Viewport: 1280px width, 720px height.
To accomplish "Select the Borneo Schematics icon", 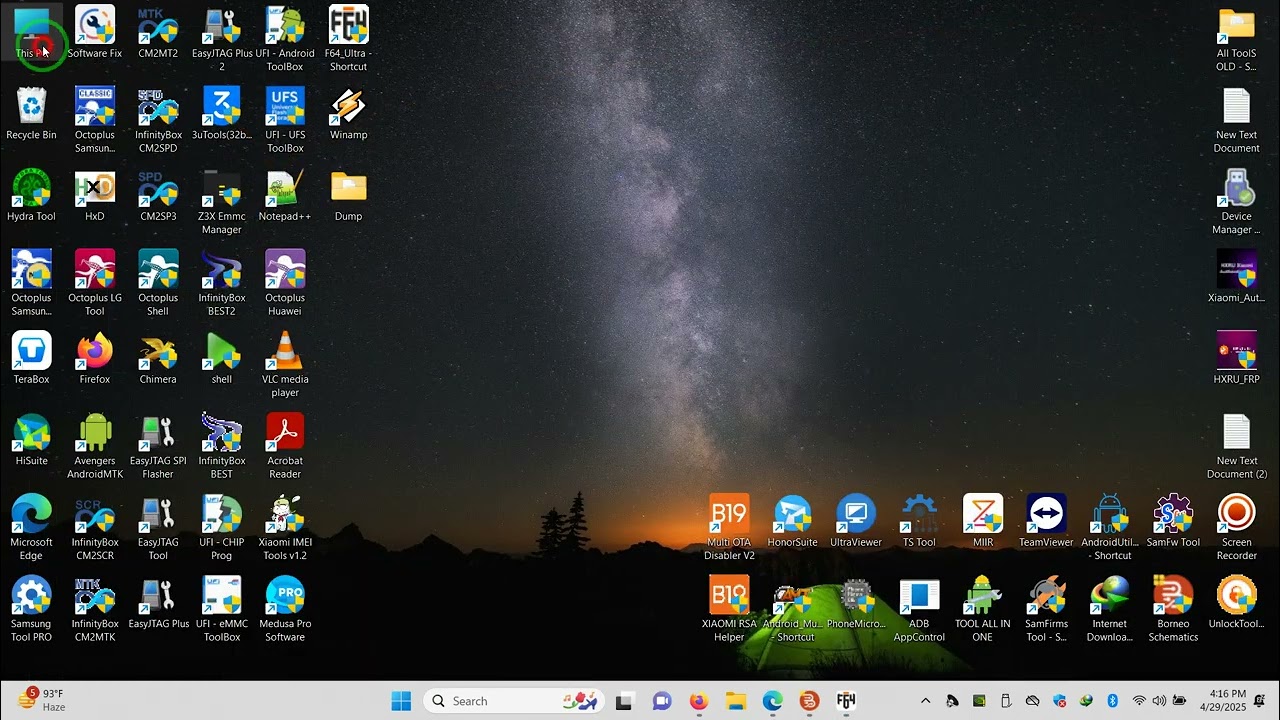I will click(1173, 609).
